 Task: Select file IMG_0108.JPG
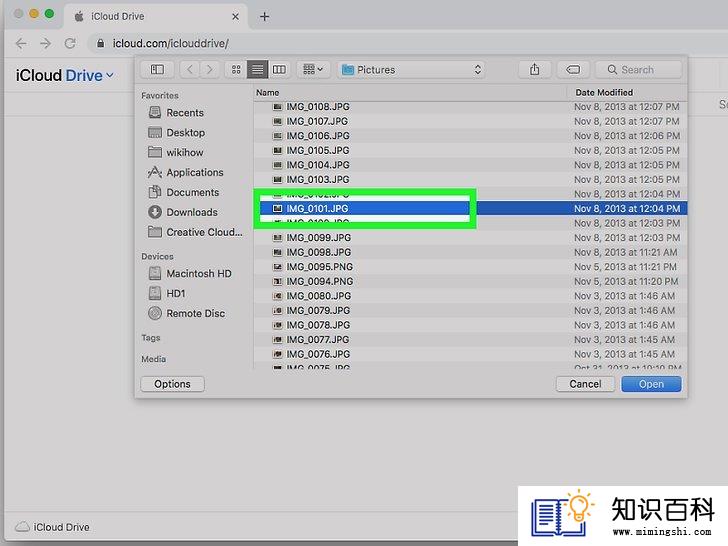tap(470, 107)
